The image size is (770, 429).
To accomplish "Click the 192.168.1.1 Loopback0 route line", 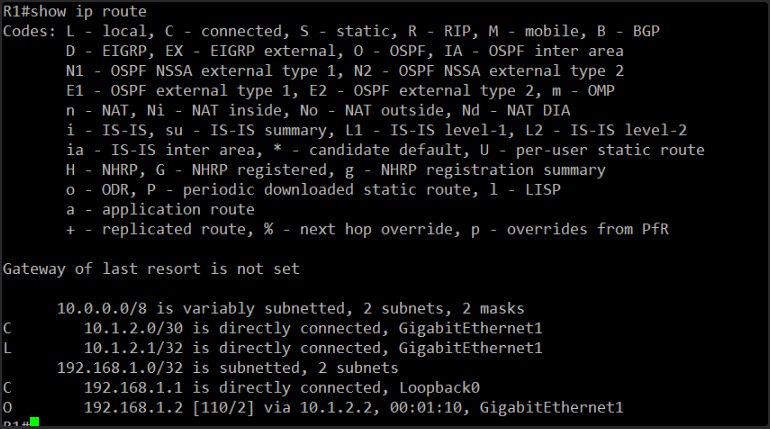I will 241,388.
